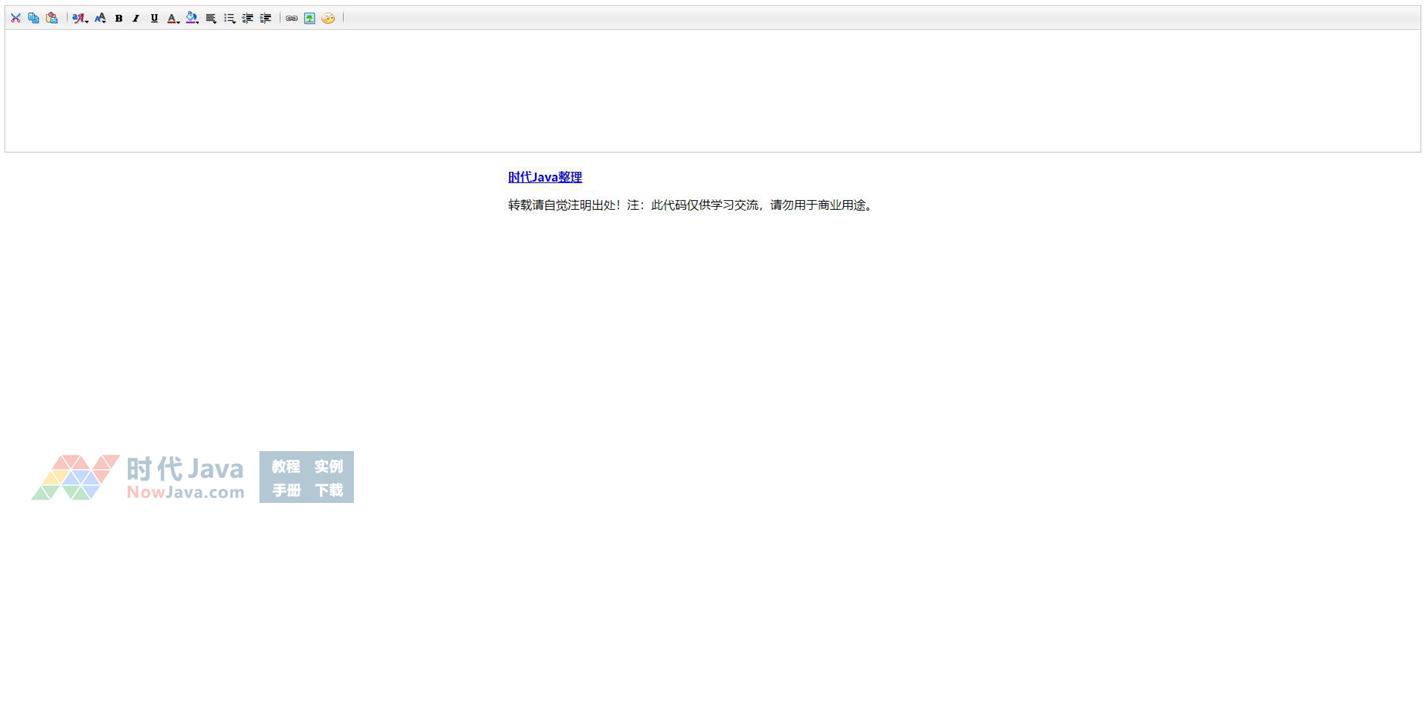Toggle underline formatting
The image size is (1425, 718).
[x=154, y=18]
